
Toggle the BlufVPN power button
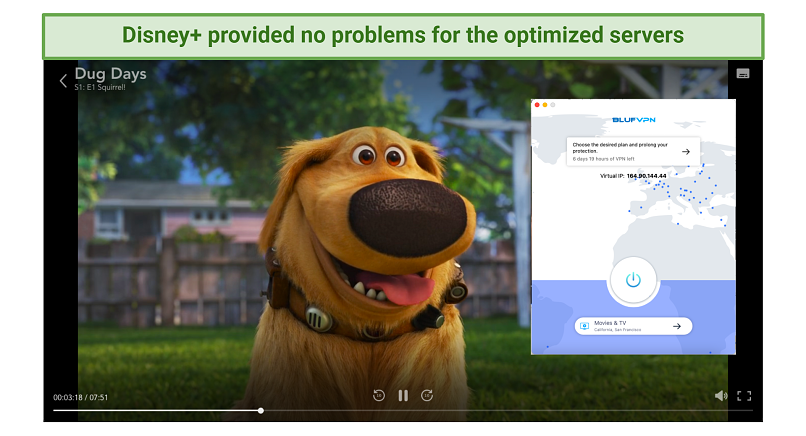pos(633,280)
